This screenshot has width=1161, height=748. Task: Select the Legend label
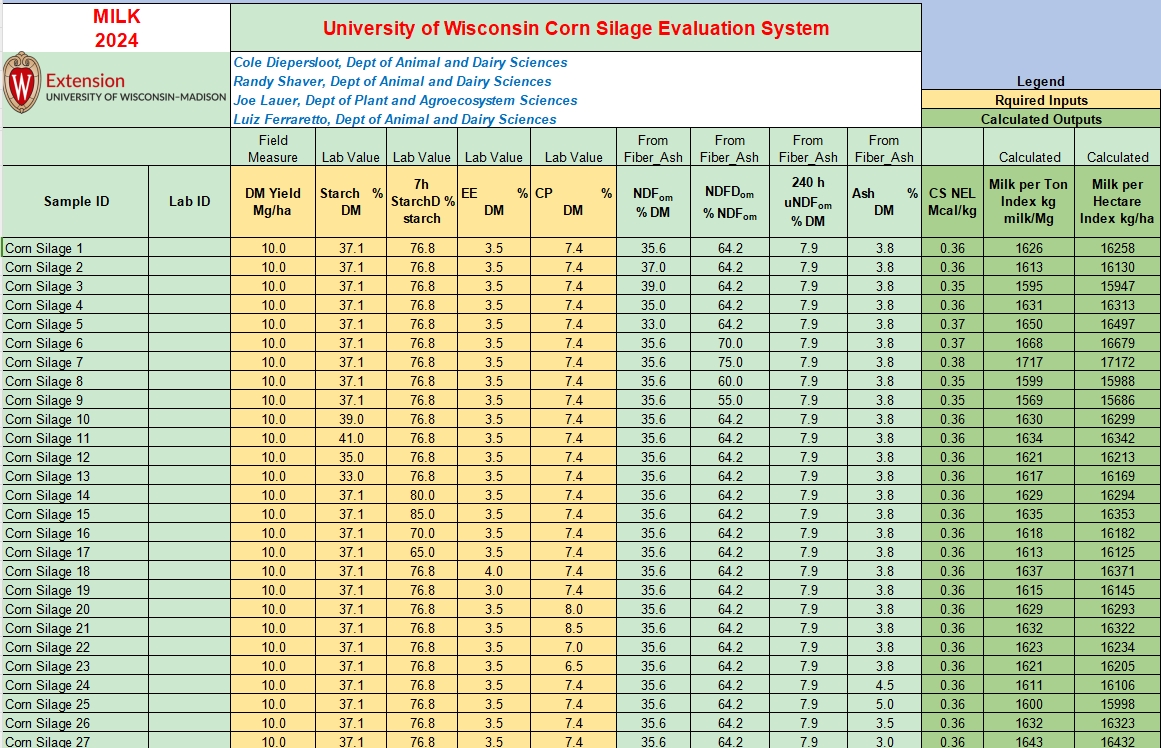1040,81
